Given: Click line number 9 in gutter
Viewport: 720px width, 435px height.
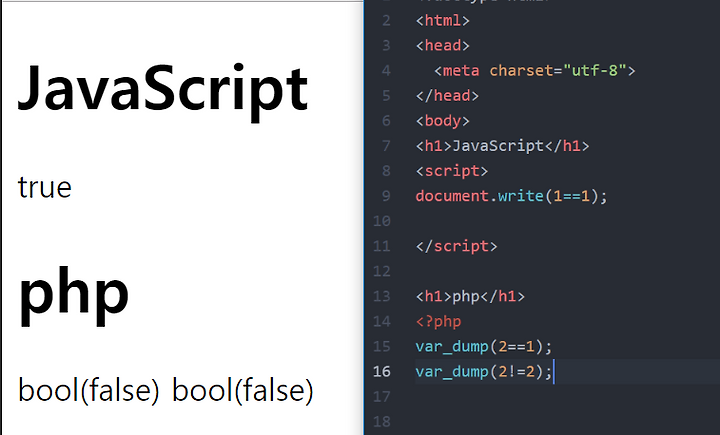Looking at the screenshot, I should (x=386, y=196).
